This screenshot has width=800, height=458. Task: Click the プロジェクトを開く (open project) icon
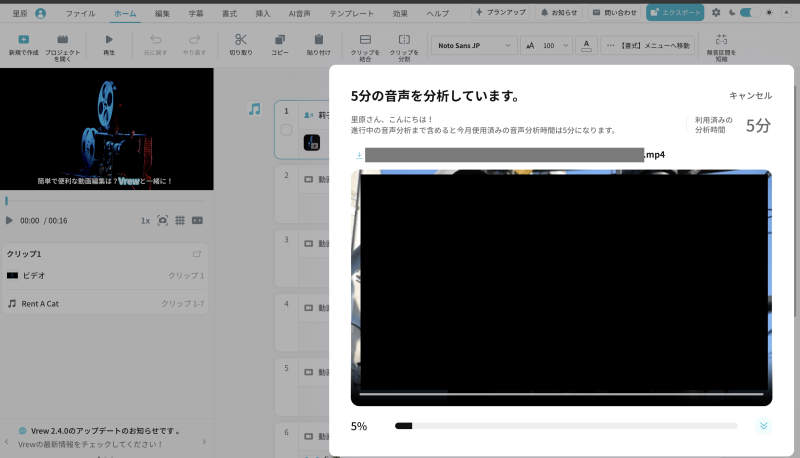point(63,39)
